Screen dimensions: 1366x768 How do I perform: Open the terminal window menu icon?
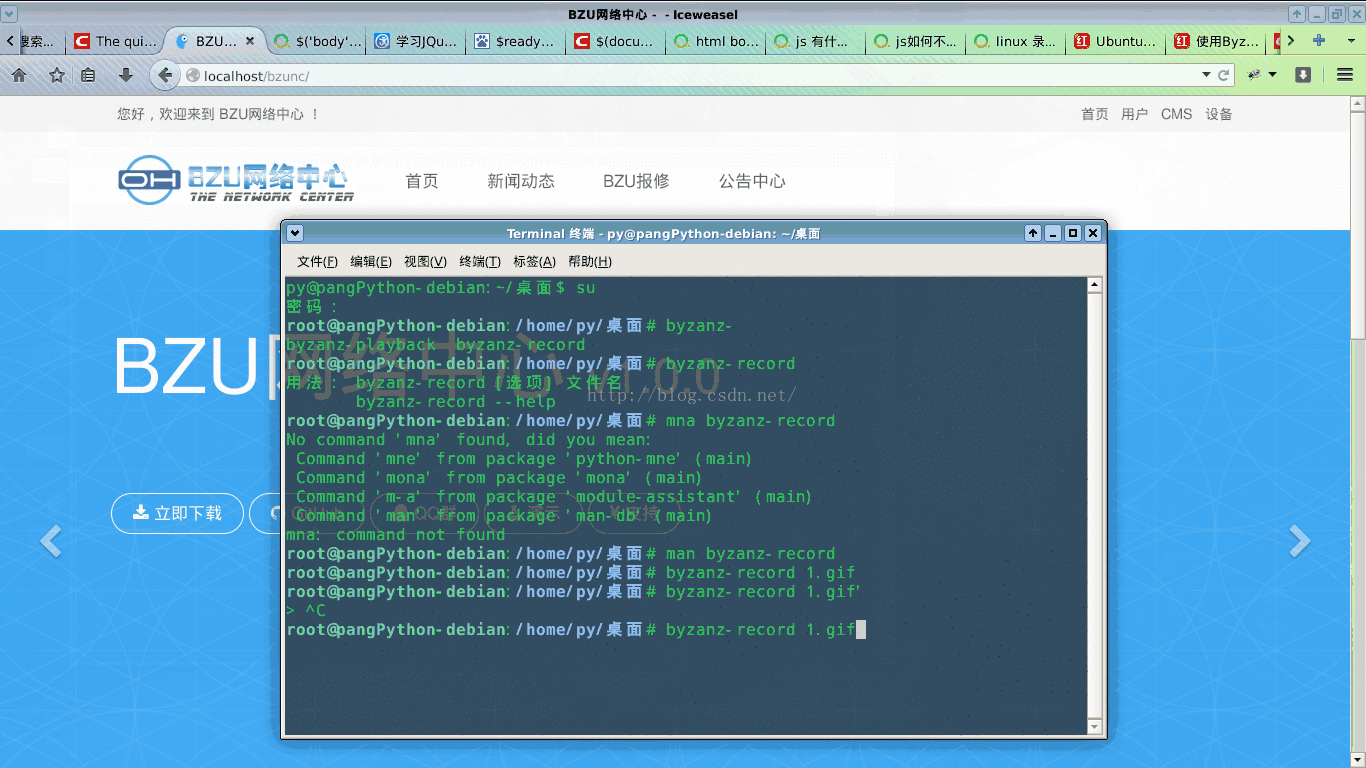coord(294,233)
